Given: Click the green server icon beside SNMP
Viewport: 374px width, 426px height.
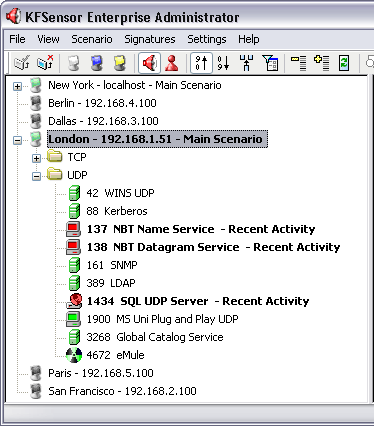Looking at the screenshot, I should (74, 265).
